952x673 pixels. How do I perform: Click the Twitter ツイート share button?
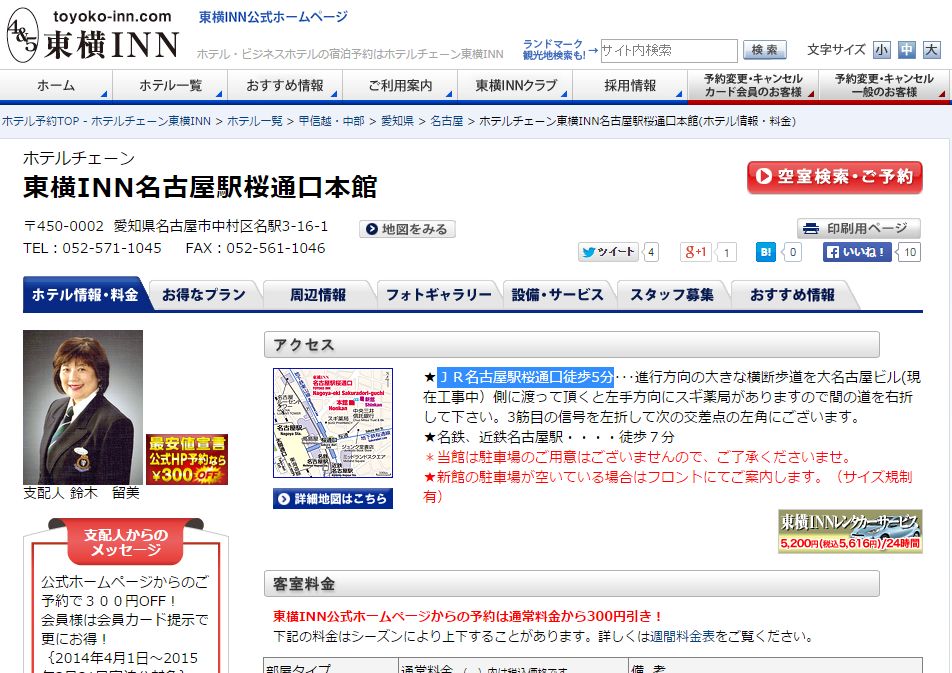click(608, 251)
